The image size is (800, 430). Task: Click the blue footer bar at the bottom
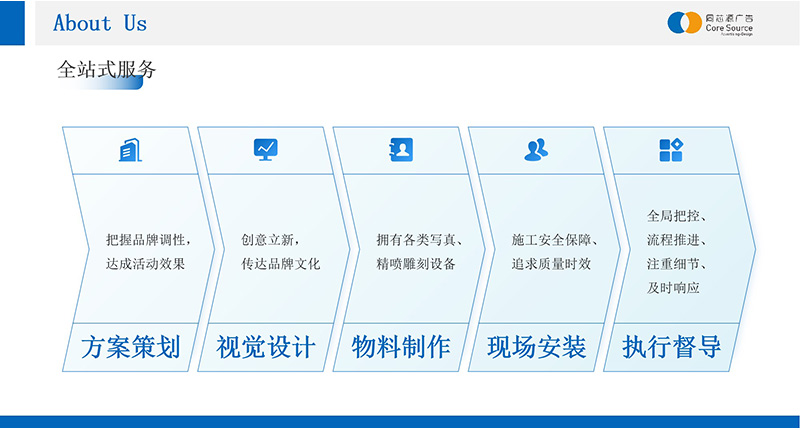point(400,422)
